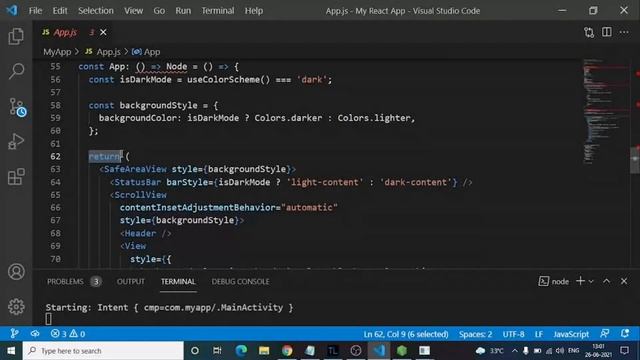Change indentation via Spaces: 2
Screen dimensions: 640x360
click(475, 334)
